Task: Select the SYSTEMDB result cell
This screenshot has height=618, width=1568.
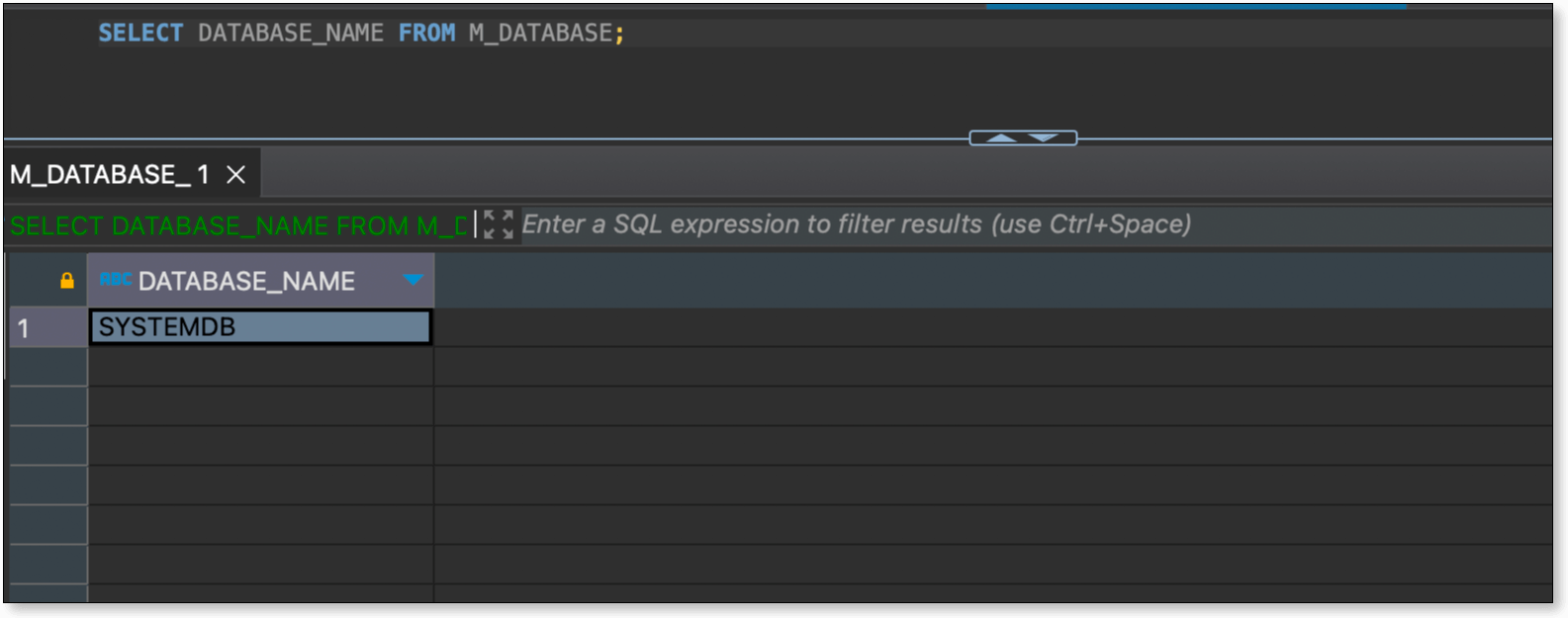Action: pos(261,327)
